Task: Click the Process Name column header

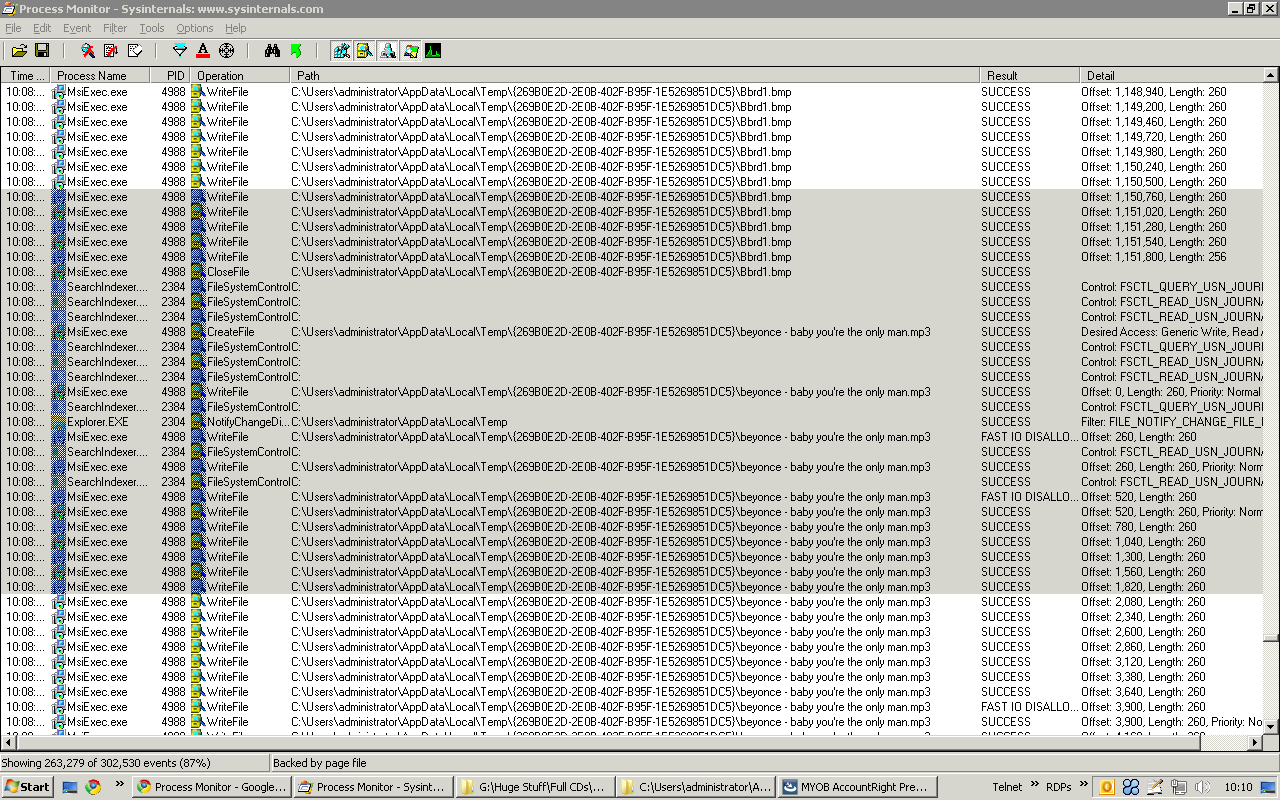Action: pyautogui.click(x=100, y=75)
